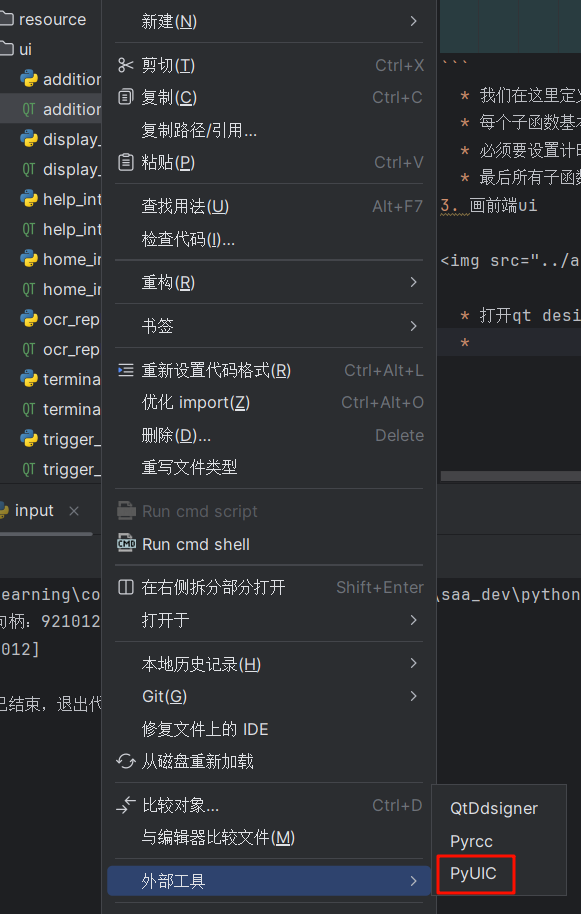Expand the Git(G) submenu arrow

tap(413, 695)
